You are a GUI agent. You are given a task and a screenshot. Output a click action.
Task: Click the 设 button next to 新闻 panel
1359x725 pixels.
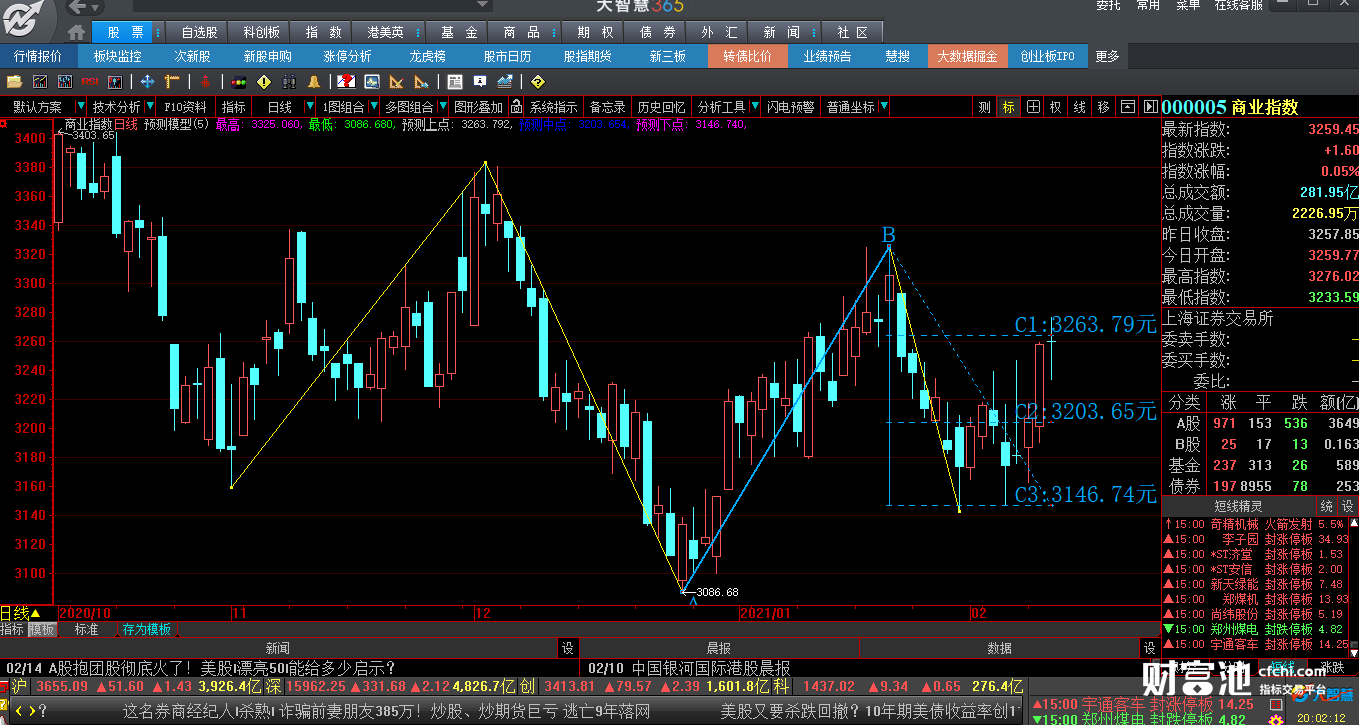point(568,648)
